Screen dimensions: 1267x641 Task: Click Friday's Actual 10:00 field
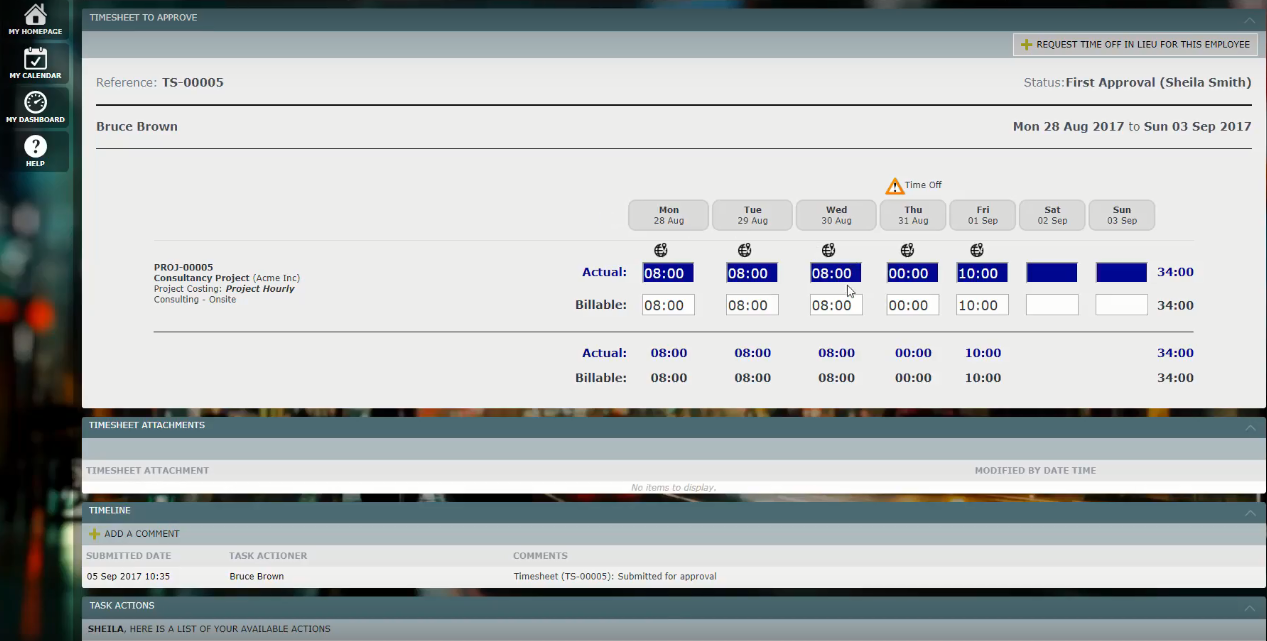[x=982, y=273]
